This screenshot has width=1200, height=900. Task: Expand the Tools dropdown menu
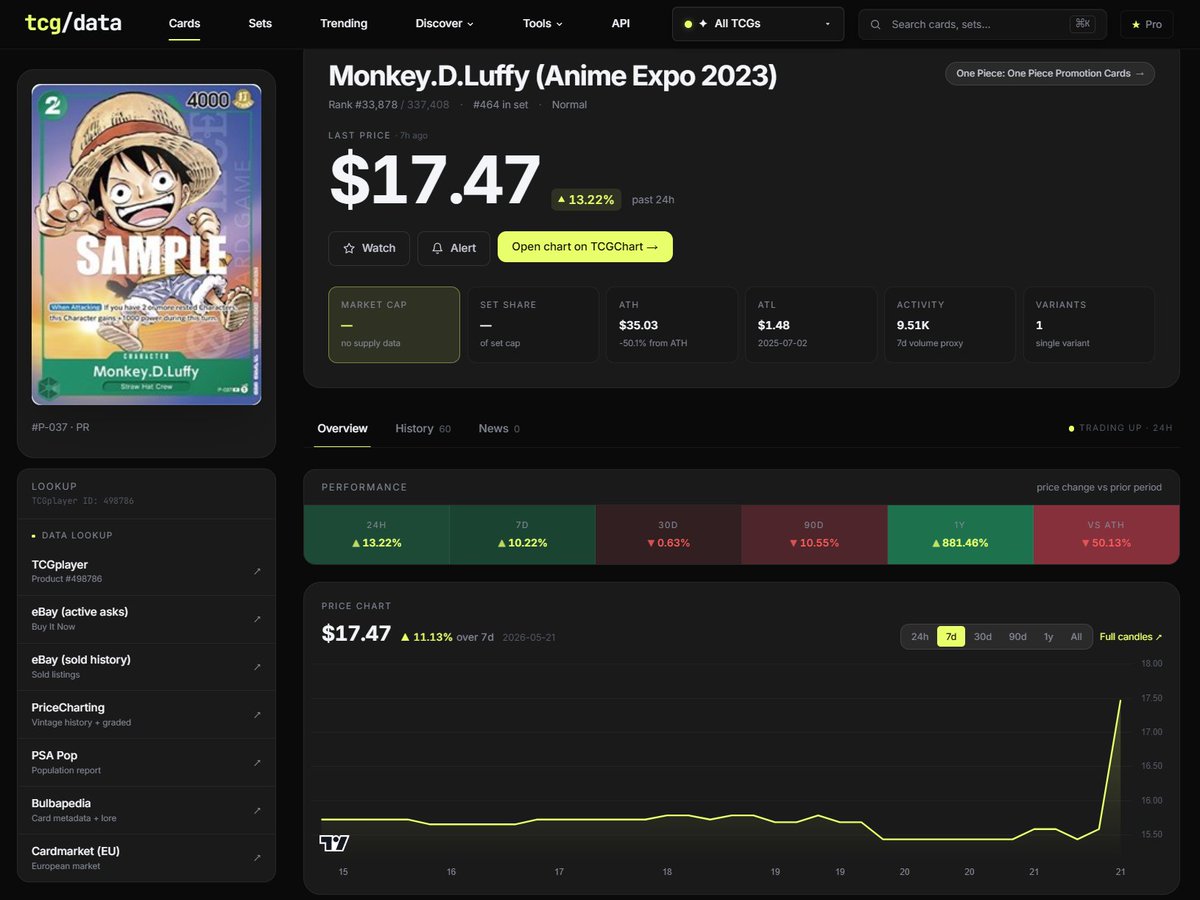[543, 23]
